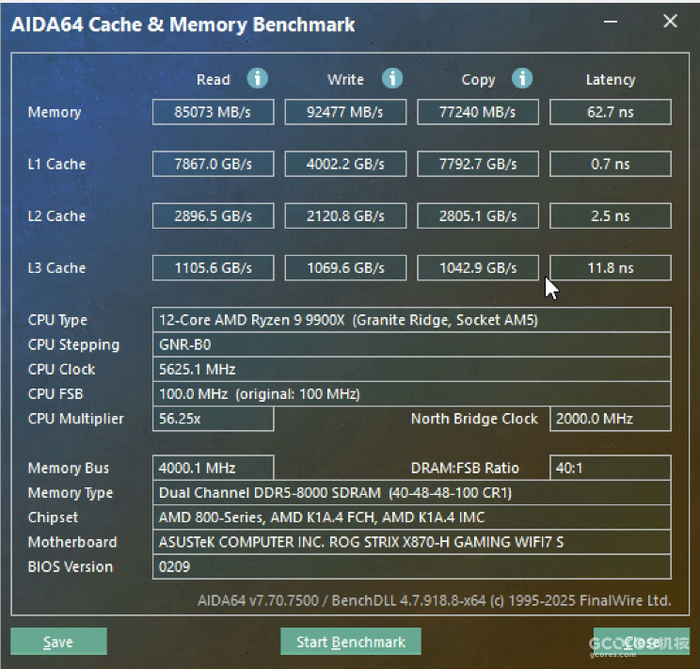Click the Memory Write 92477 MB/s value

tap(346, 112)
